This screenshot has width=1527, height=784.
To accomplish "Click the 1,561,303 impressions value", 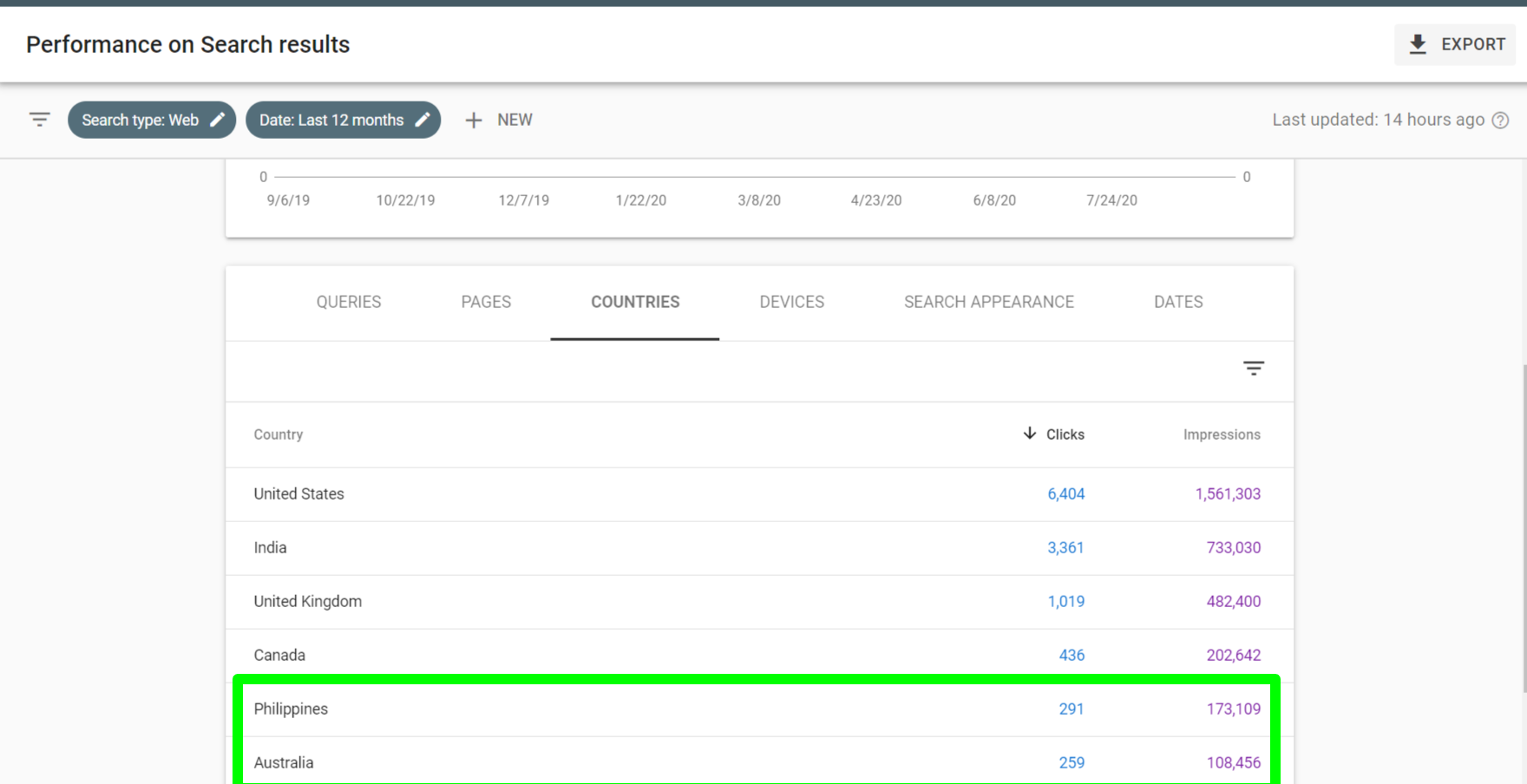I will (1228, 494).
